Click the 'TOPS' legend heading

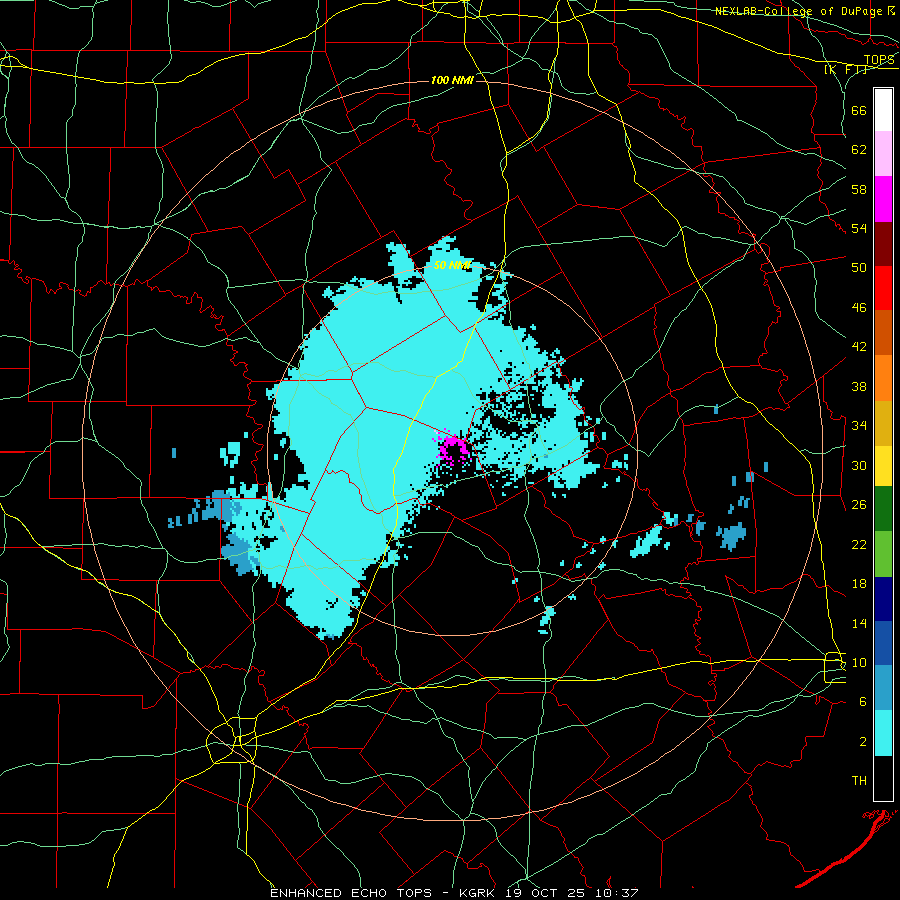coord(879,60)
